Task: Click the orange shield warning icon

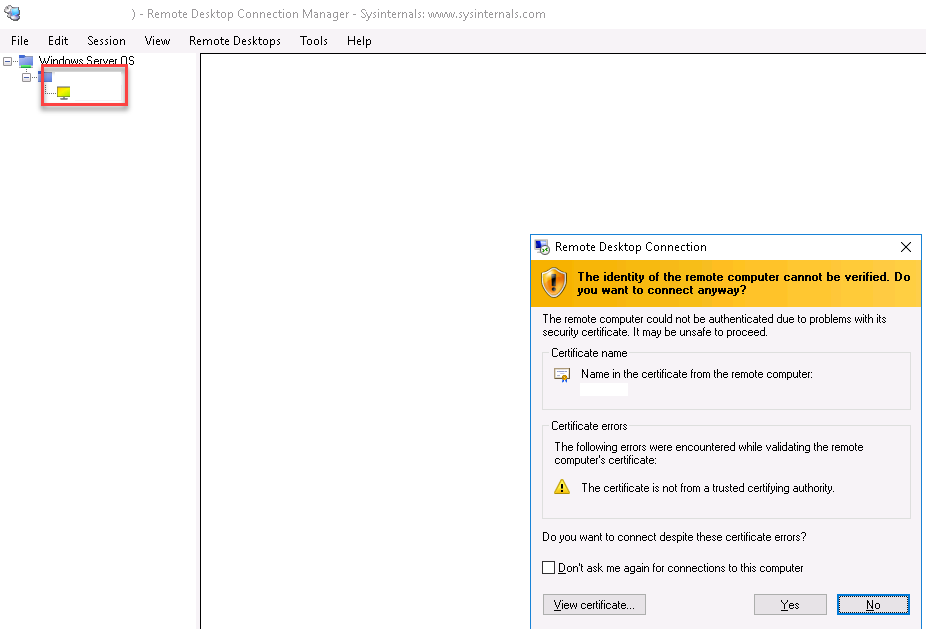Action: [553, 282]
